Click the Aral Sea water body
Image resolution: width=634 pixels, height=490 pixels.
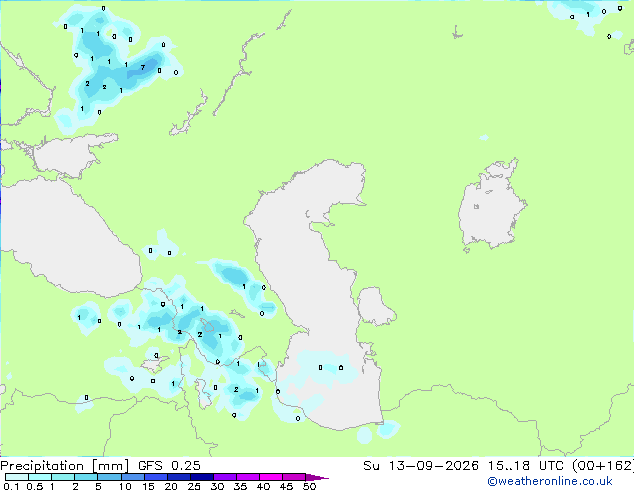coord(491,206)
